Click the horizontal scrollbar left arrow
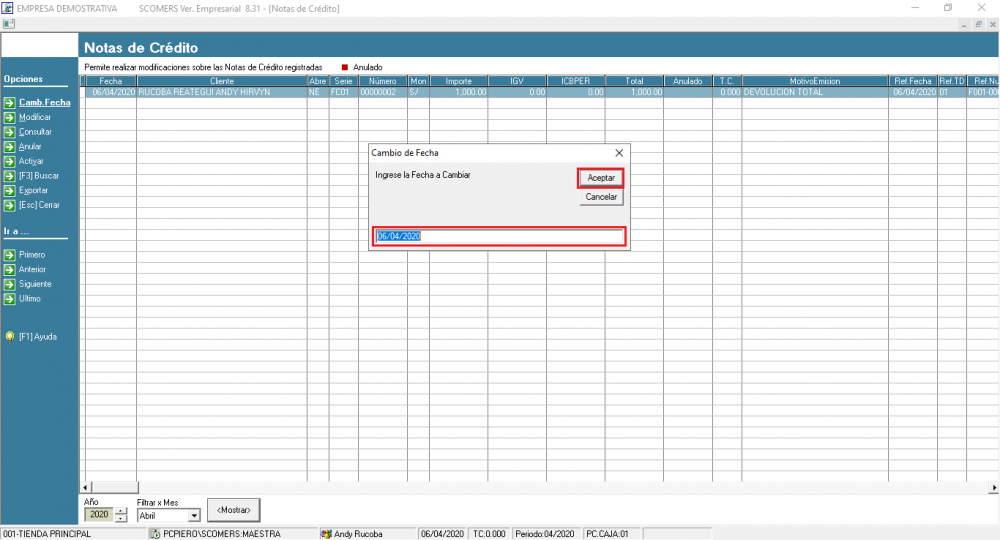This screenshot has height=540, width=1000. coord(85,488)
